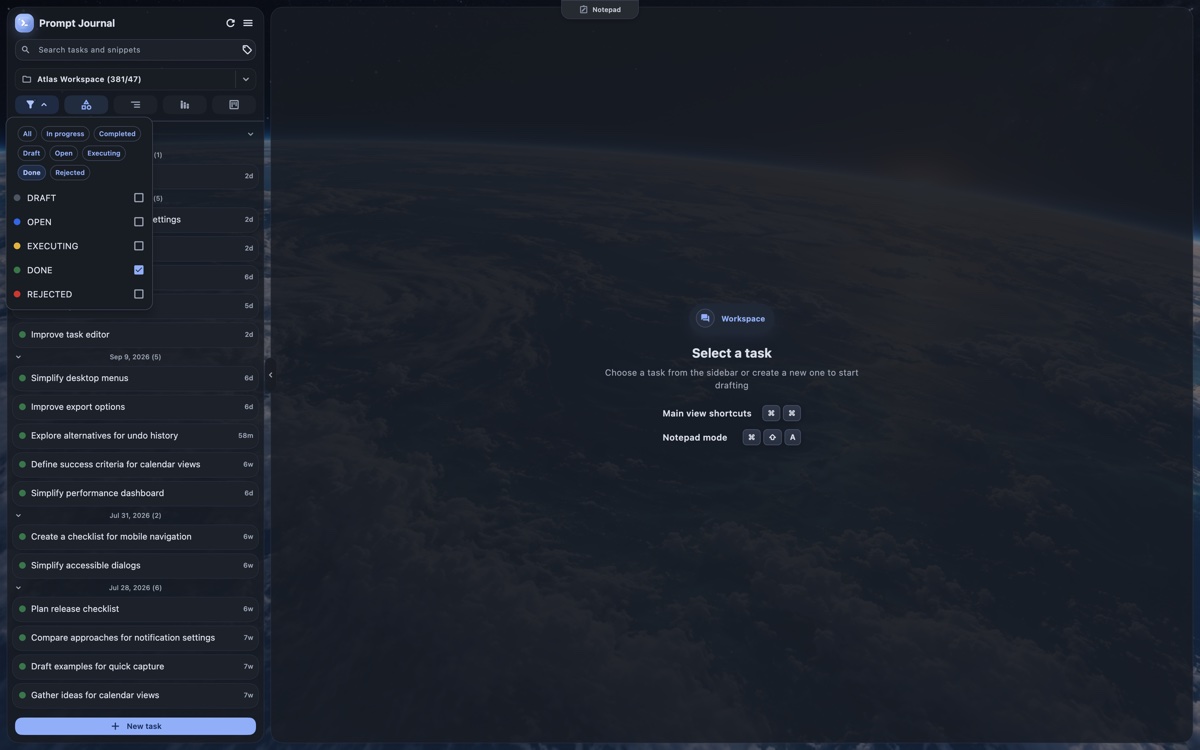
Task: Open the Notepad tab at top
Action: pos(600,10)
